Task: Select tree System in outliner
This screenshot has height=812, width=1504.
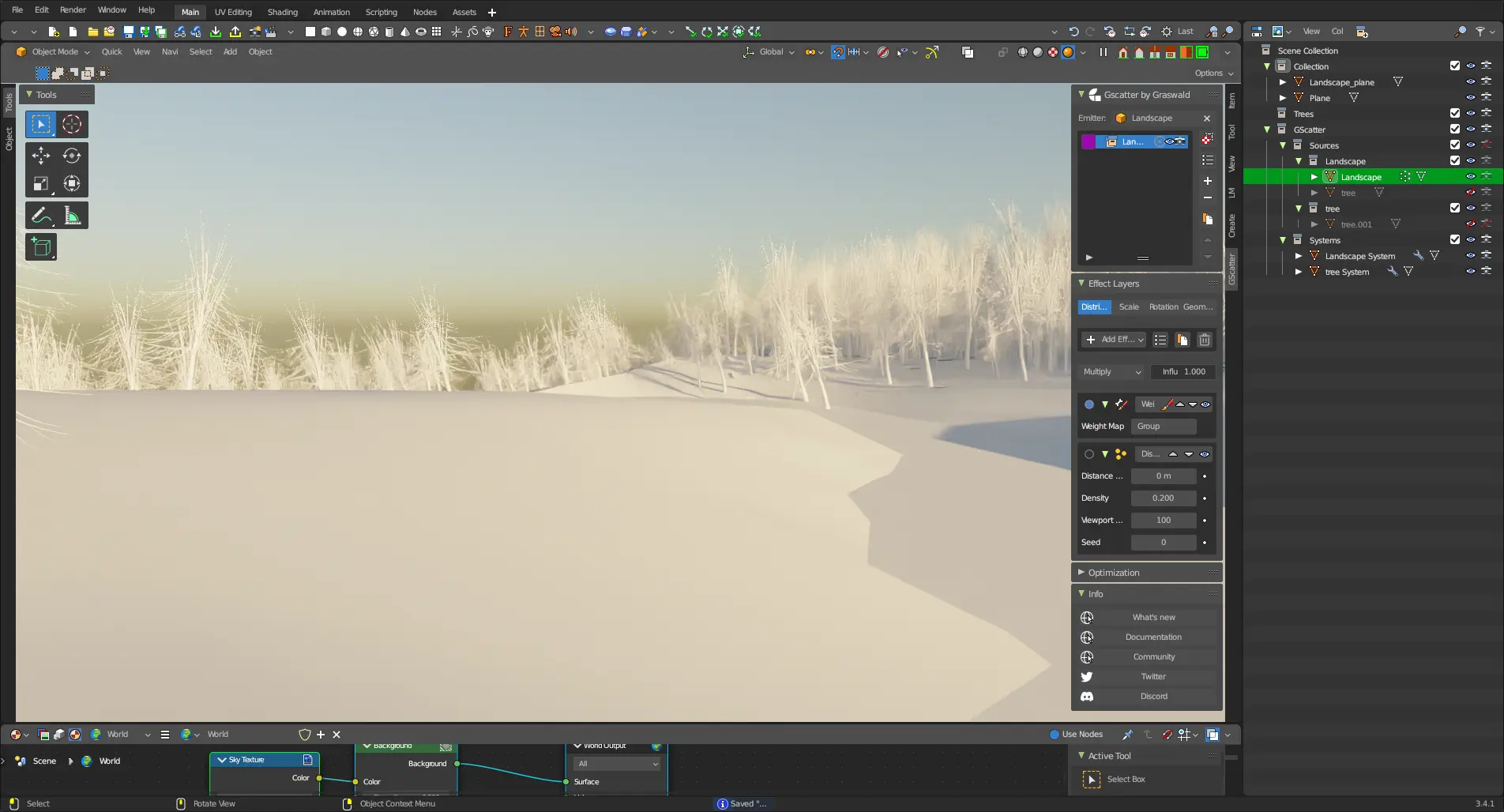Action: [1347, 272]
